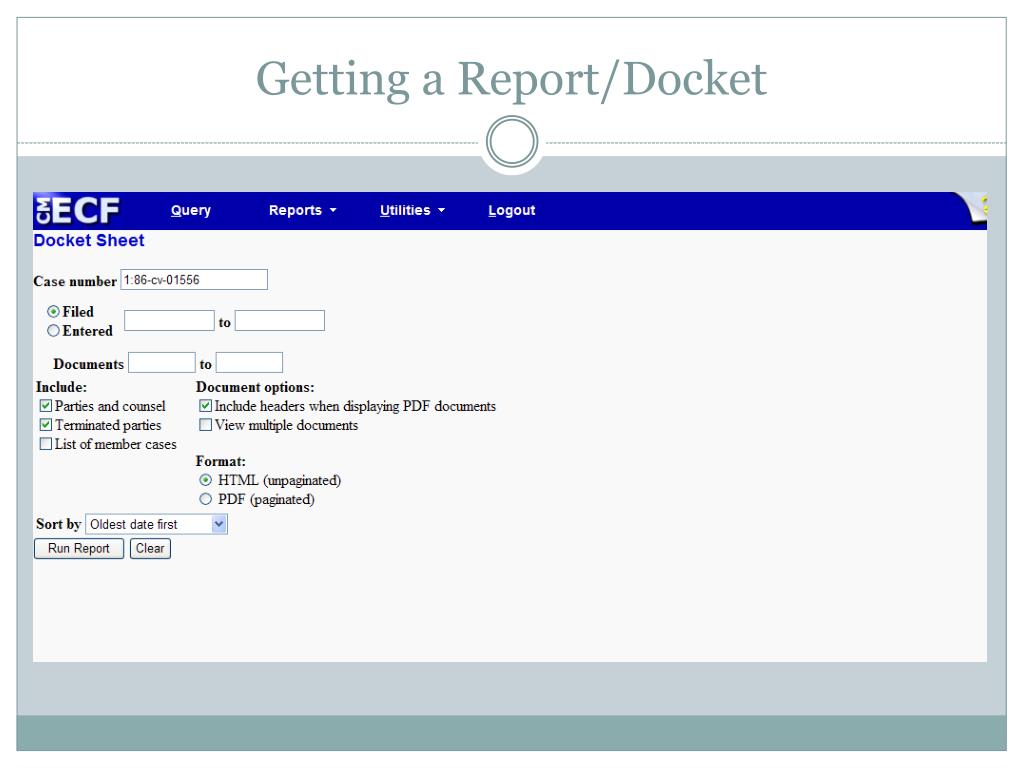Image resolution: width=1024 pixels, height=768 pixels.
Task: Disable Include headers when displaying PDF documents
Action: [206, 406]
